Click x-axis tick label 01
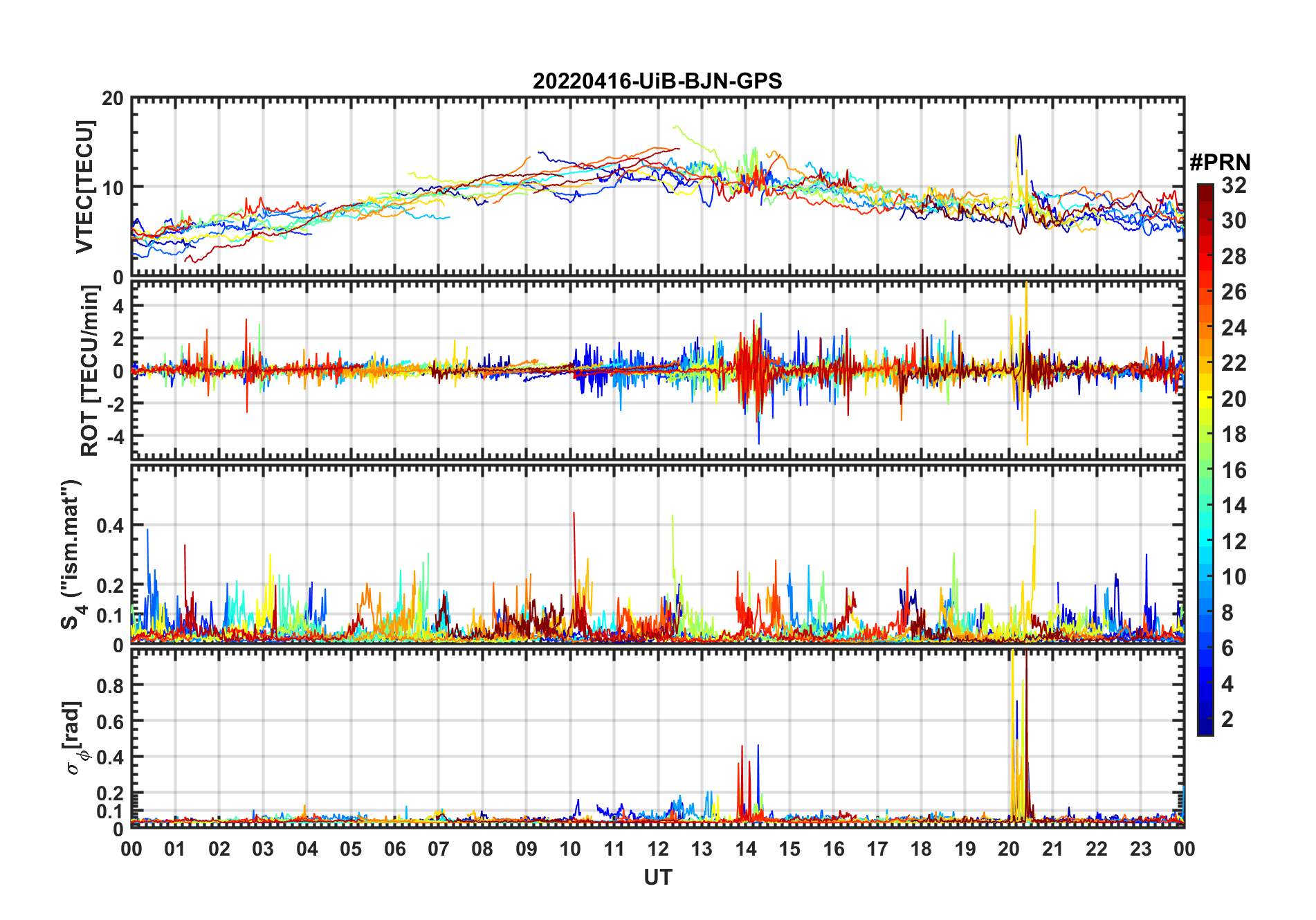 point(175,849)
